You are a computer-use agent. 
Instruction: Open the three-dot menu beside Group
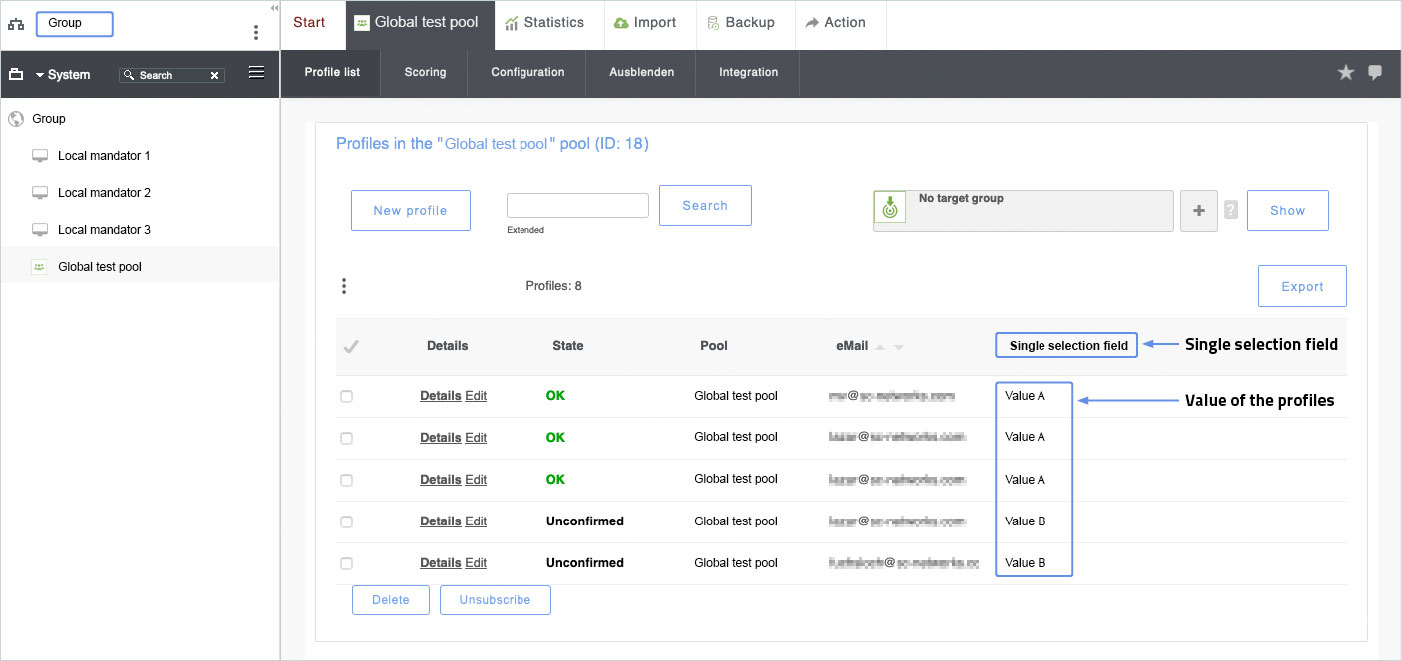(x=256, y=32)
